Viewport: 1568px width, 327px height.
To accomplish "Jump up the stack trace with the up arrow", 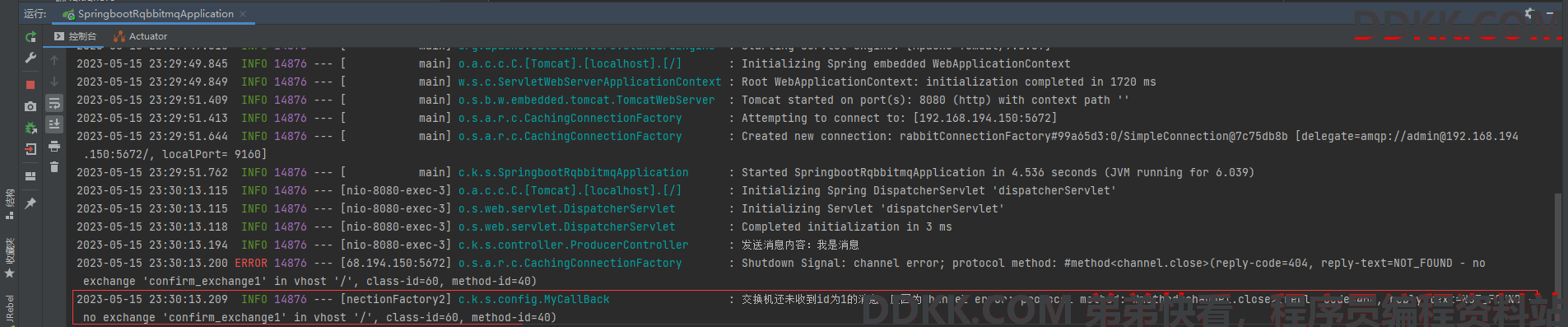I will [x=54, y=60].
